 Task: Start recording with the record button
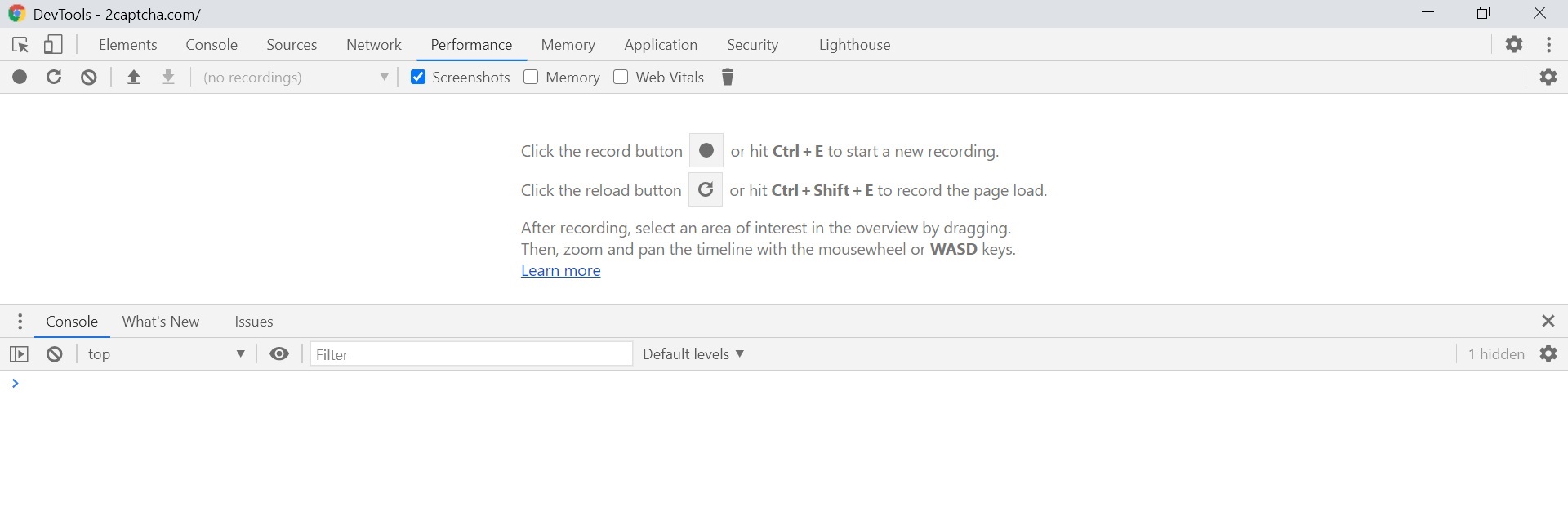point(20,78)
